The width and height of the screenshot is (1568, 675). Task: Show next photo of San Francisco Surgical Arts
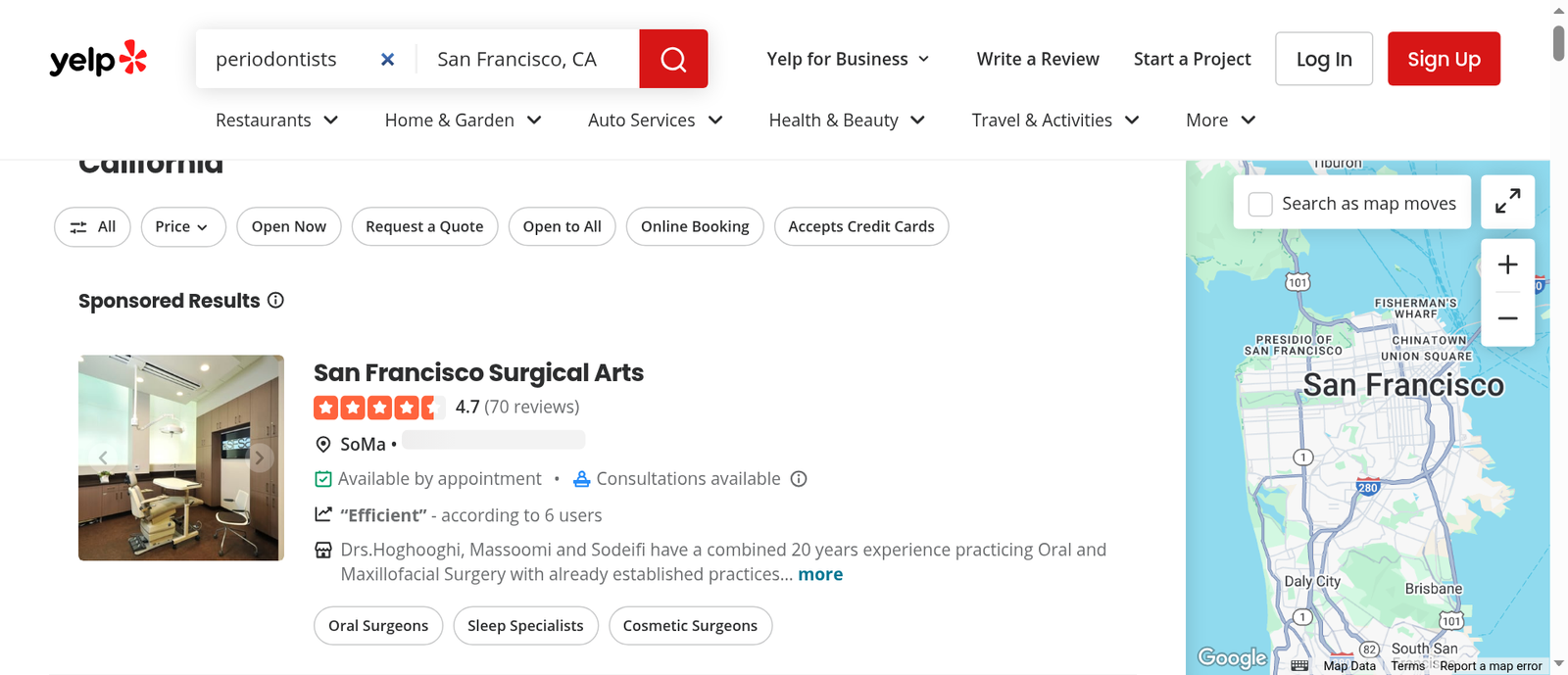[260, 458]
